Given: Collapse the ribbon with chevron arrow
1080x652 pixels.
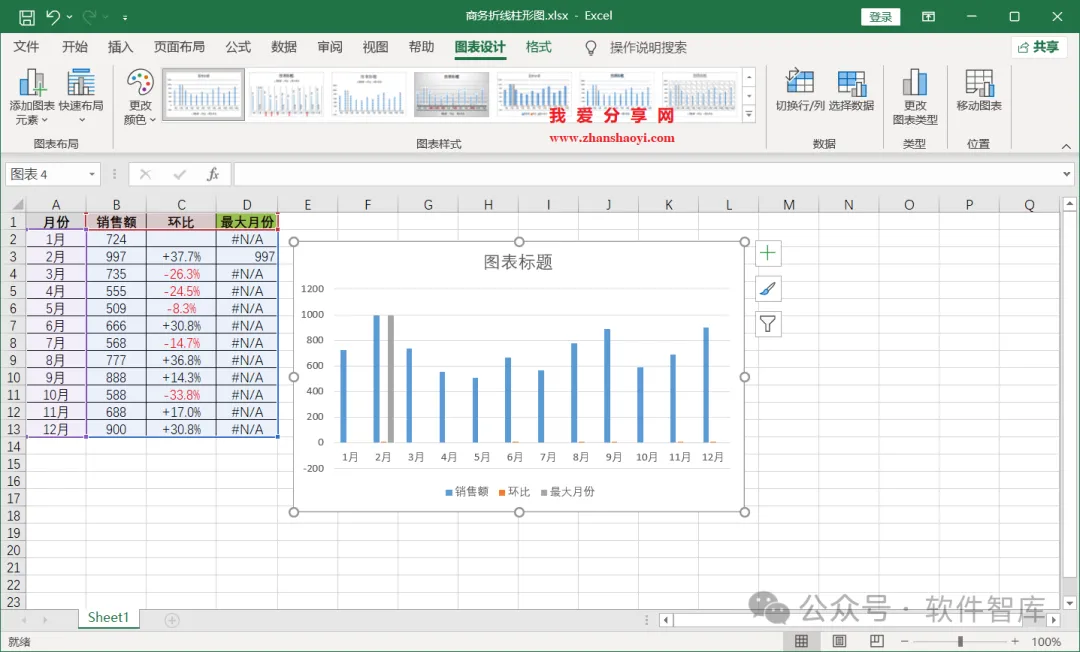Looking at the screenshot, I should tap(1066, 147).
